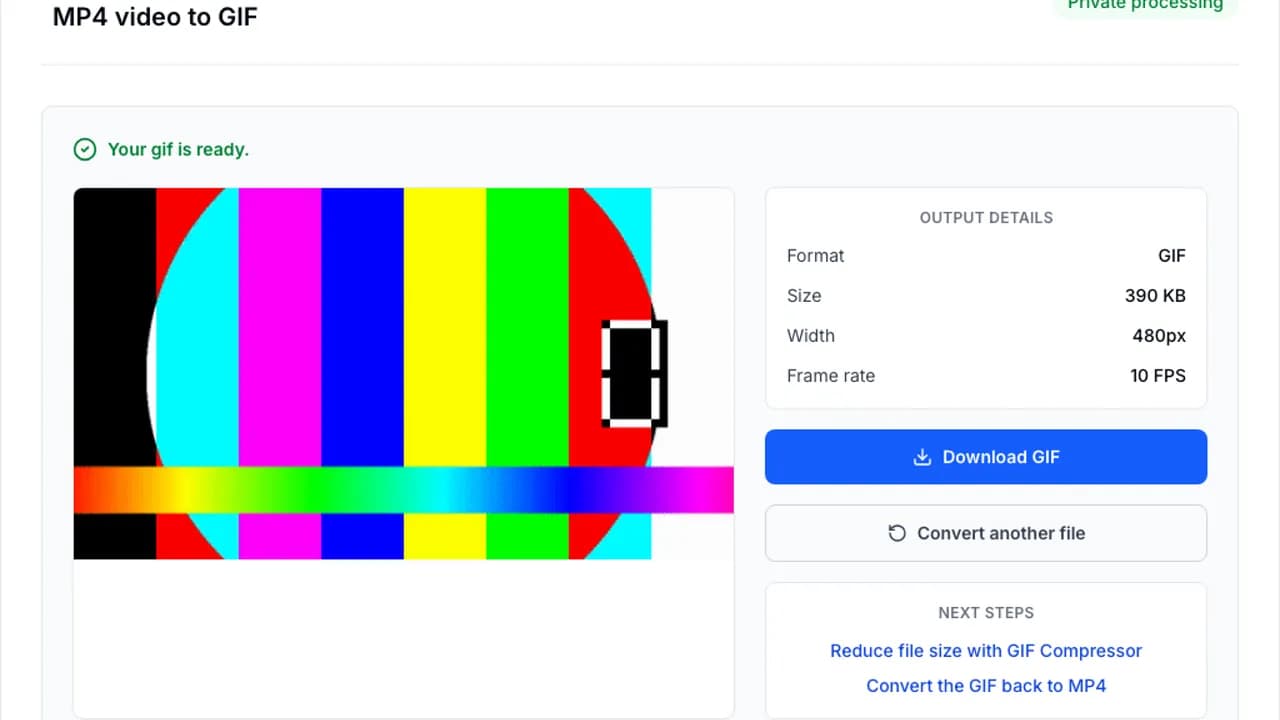1280x720 pixels.
Task: Click the '10 FPS' frame rate value
Action: (1158, 376)
